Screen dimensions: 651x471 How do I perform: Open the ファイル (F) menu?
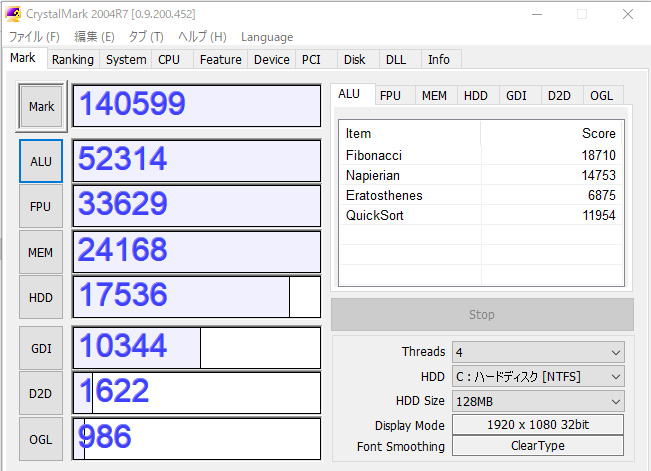[34, 37]
